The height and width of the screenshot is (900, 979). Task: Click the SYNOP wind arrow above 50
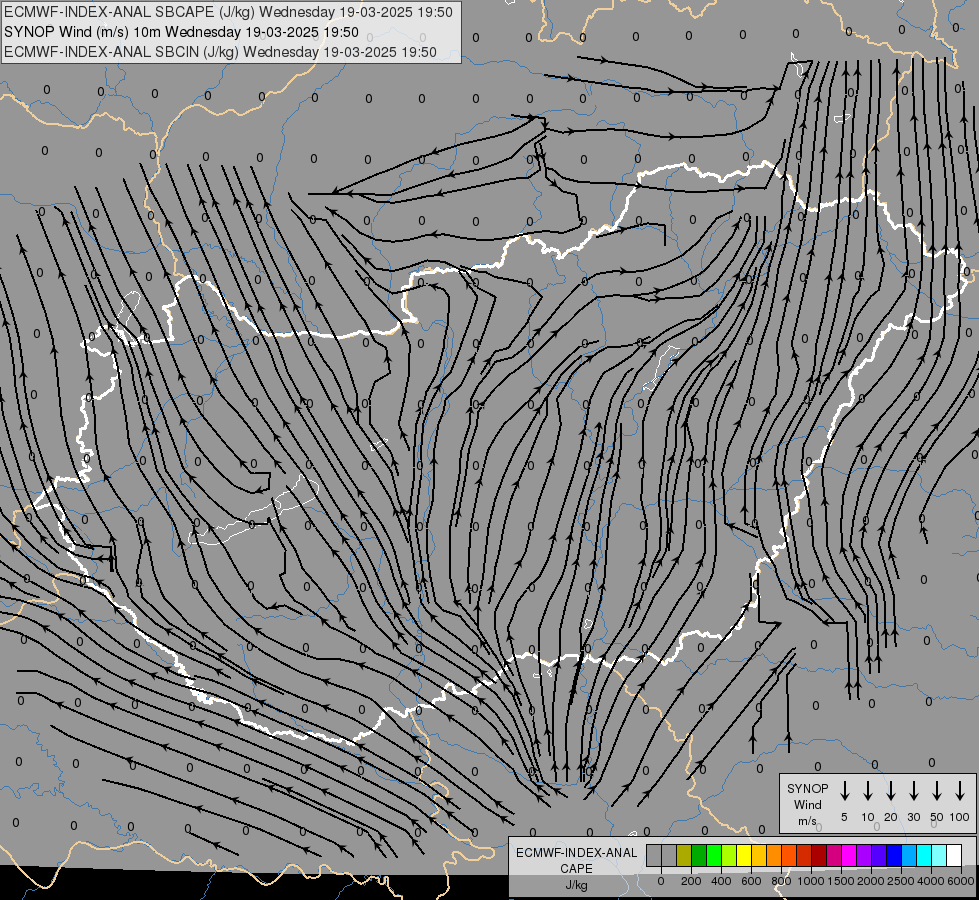tap(937, 790)
